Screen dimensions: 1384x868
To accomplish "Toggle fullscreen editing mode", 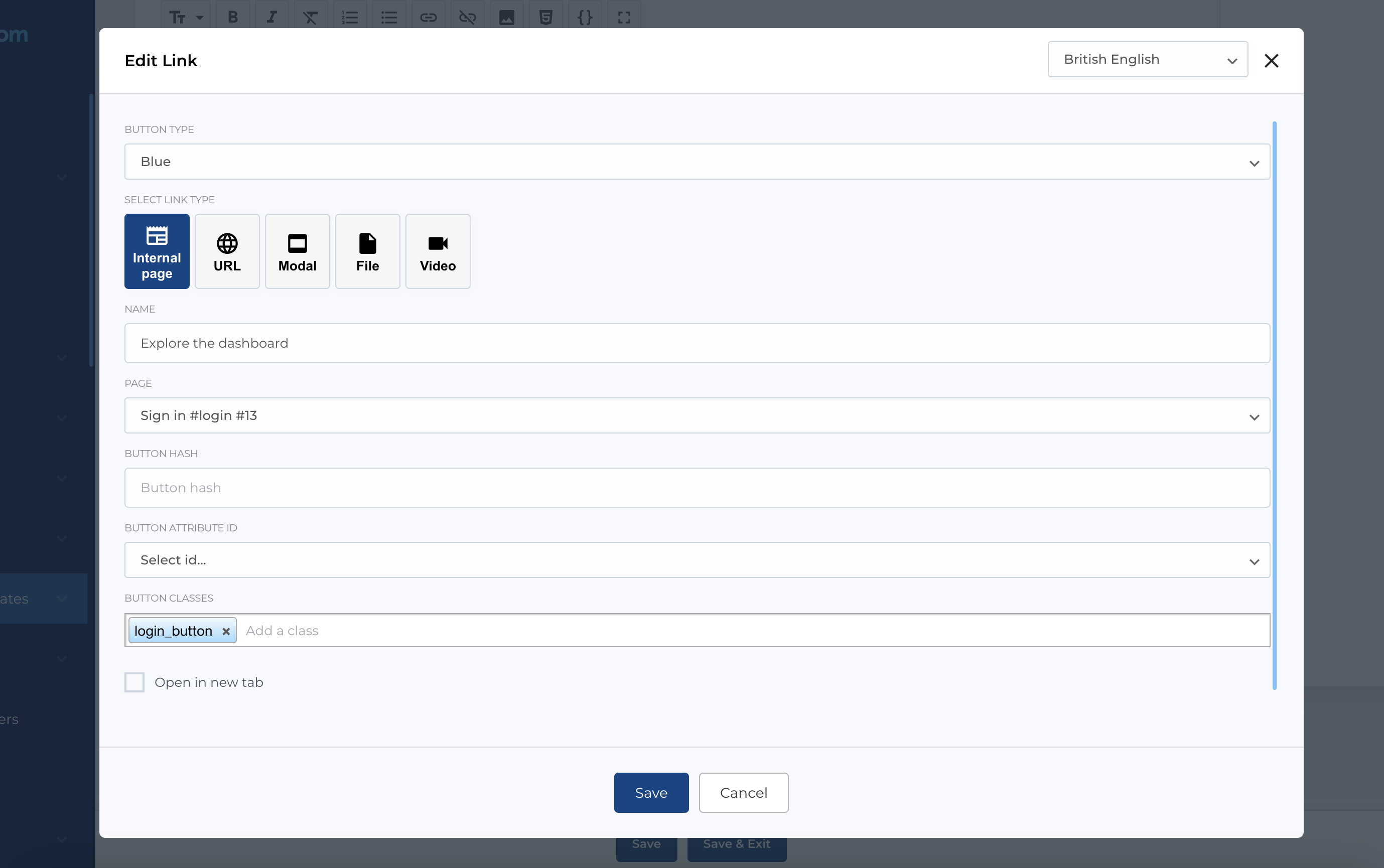I will pos(623,16).
